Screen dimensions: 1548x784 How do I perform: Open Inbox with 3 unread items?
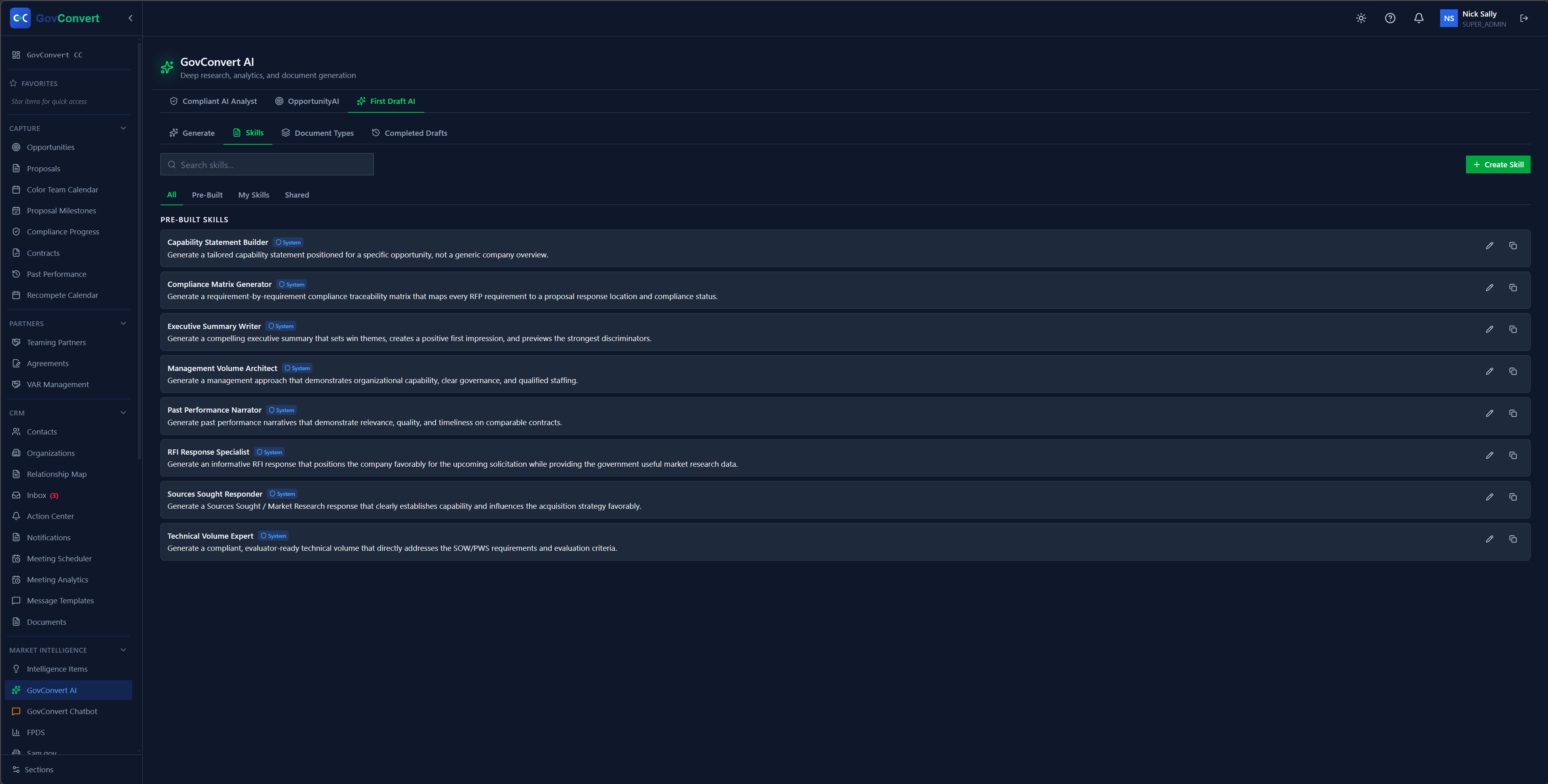tap(68, 495)
